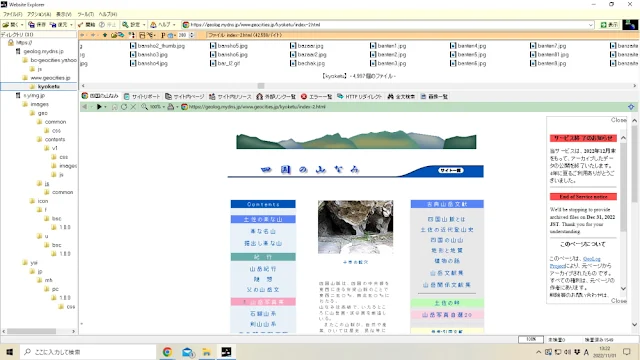
Task: Click the file list horizontal scrollbar thumb
Action: click(x=261, y=86)
